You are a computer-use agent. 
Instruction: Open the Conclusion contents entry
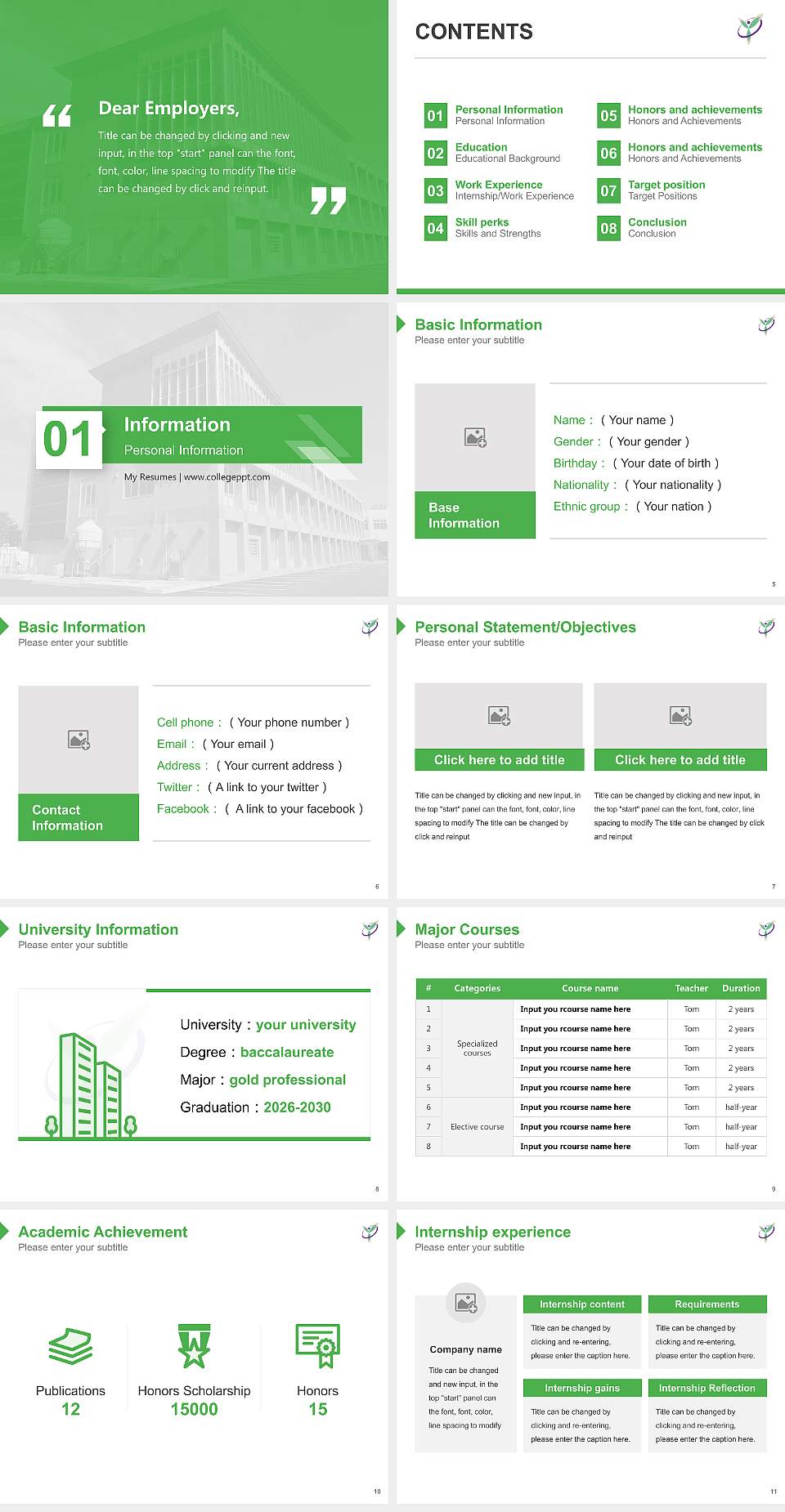tap(657, 228)
